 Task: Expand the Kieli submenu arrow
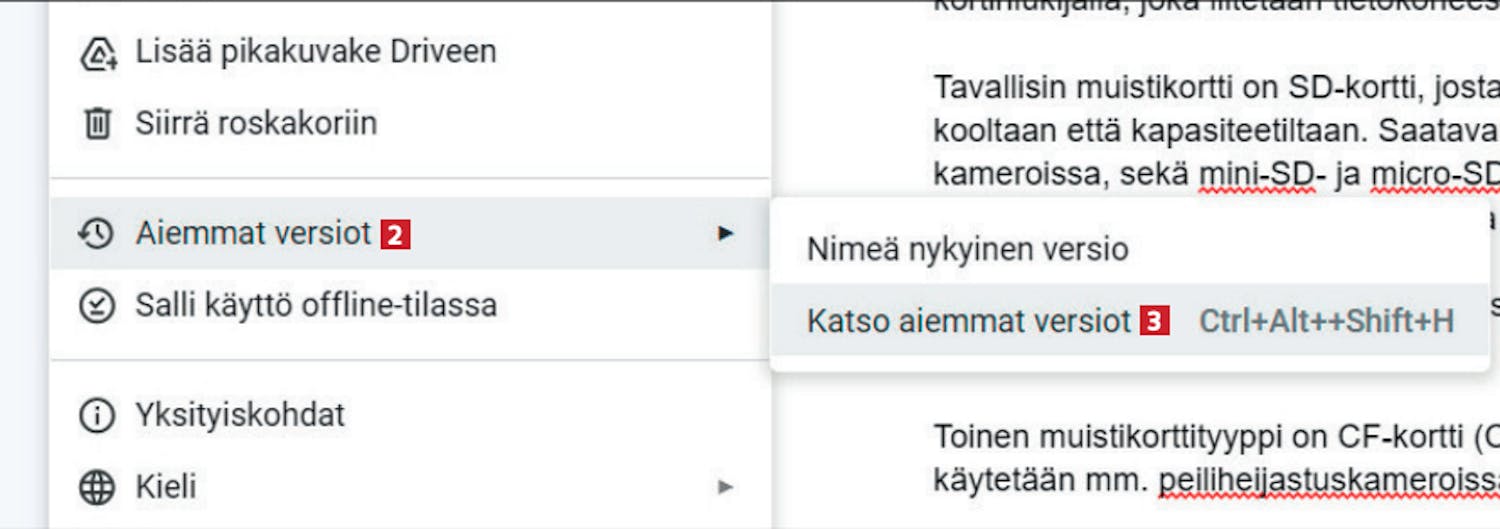pyautogui.click(x=726, y=488)
